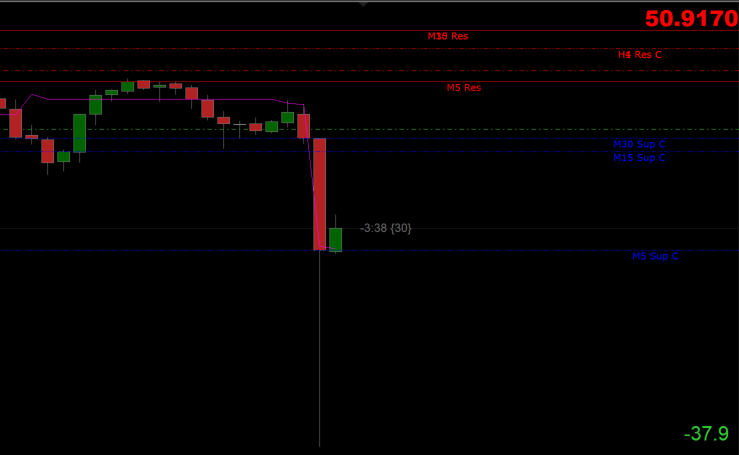
Task: Click the 50.9170 price readout
Action: coord(691,19)
